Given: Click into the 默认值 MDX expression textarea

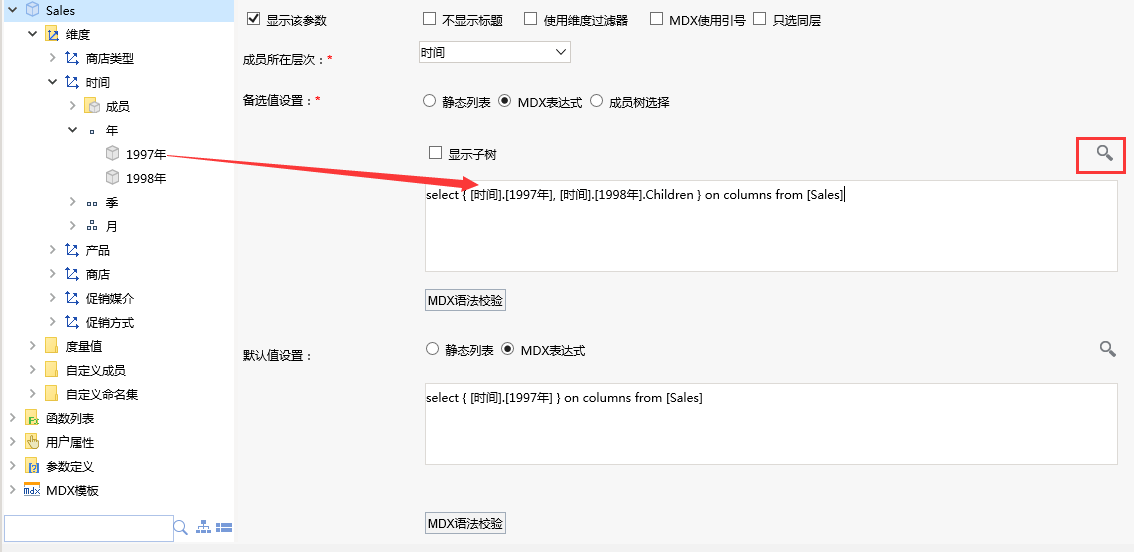Looking at the screenshot, I should [771, 424].
